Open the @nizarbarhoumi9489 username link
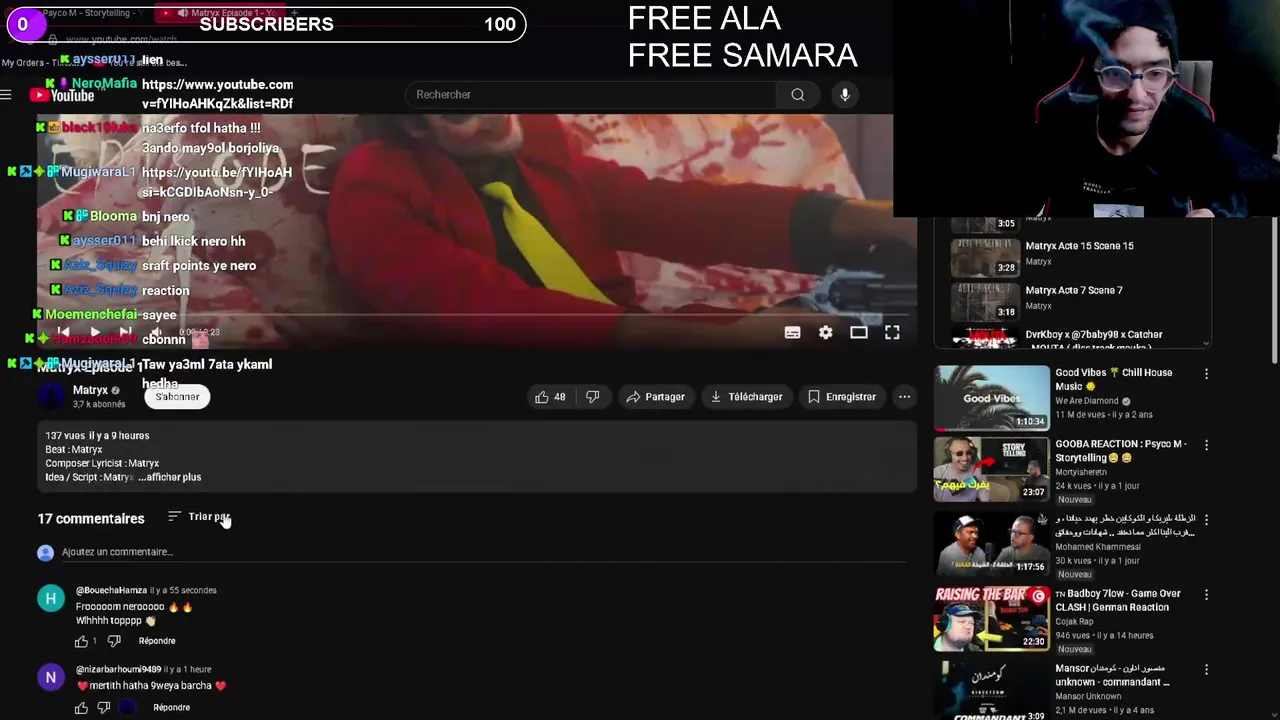Image resolution: width=1280 pixels, height=720 pixels. [118, 669]
